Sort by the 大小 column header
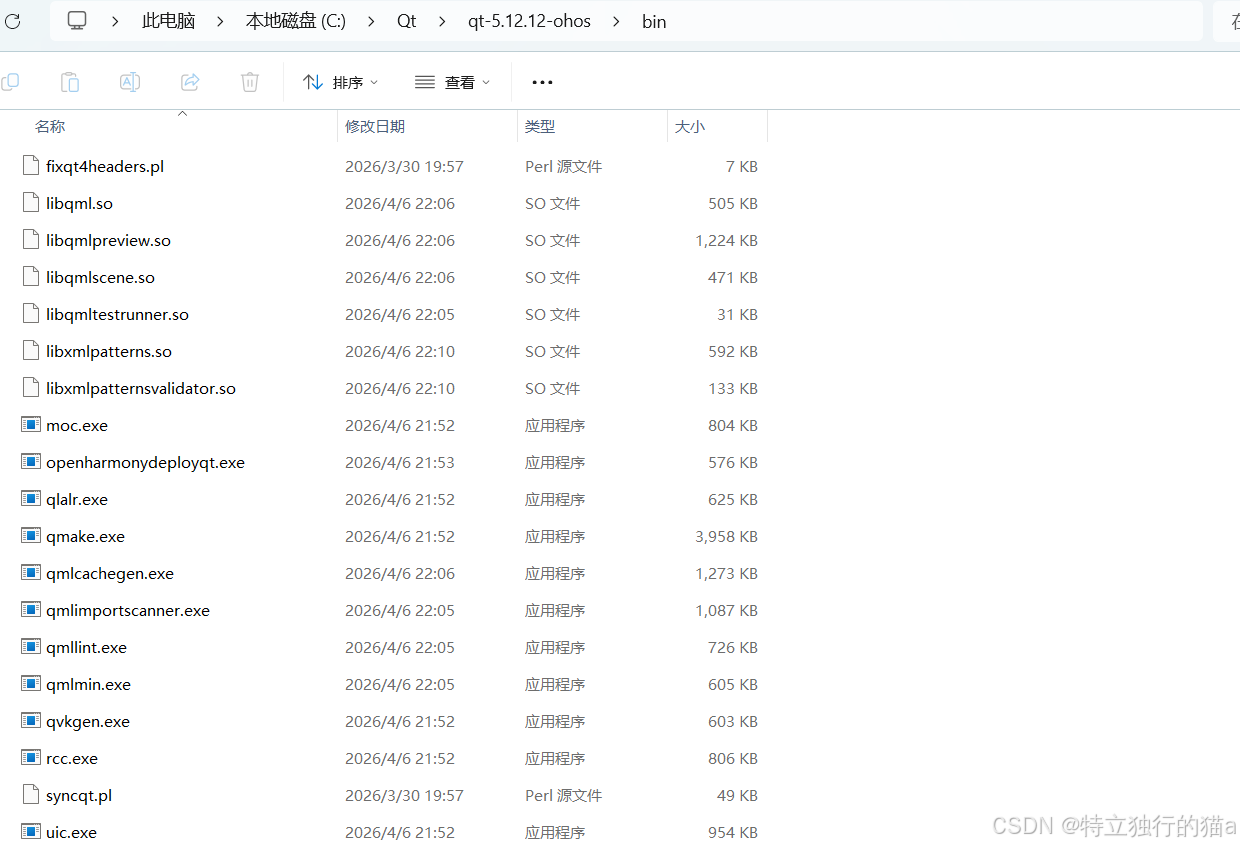This screenshot has width=1240, height=845. (x=690, y=126)
